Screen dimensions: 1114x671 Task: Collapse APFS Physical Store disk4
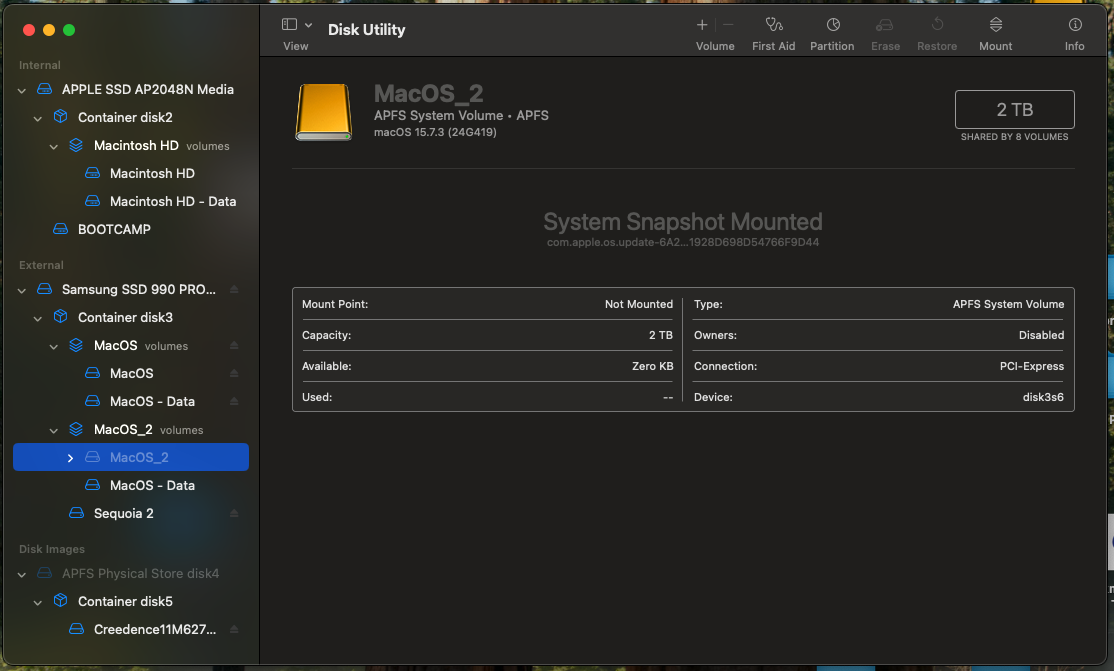[x=21, y=573]
